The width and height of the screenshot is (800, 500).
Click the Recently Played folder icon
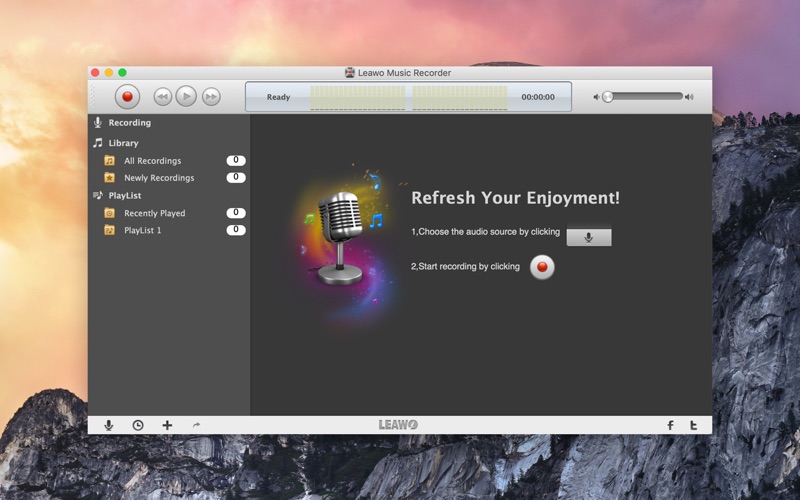(x=109, y=213)
